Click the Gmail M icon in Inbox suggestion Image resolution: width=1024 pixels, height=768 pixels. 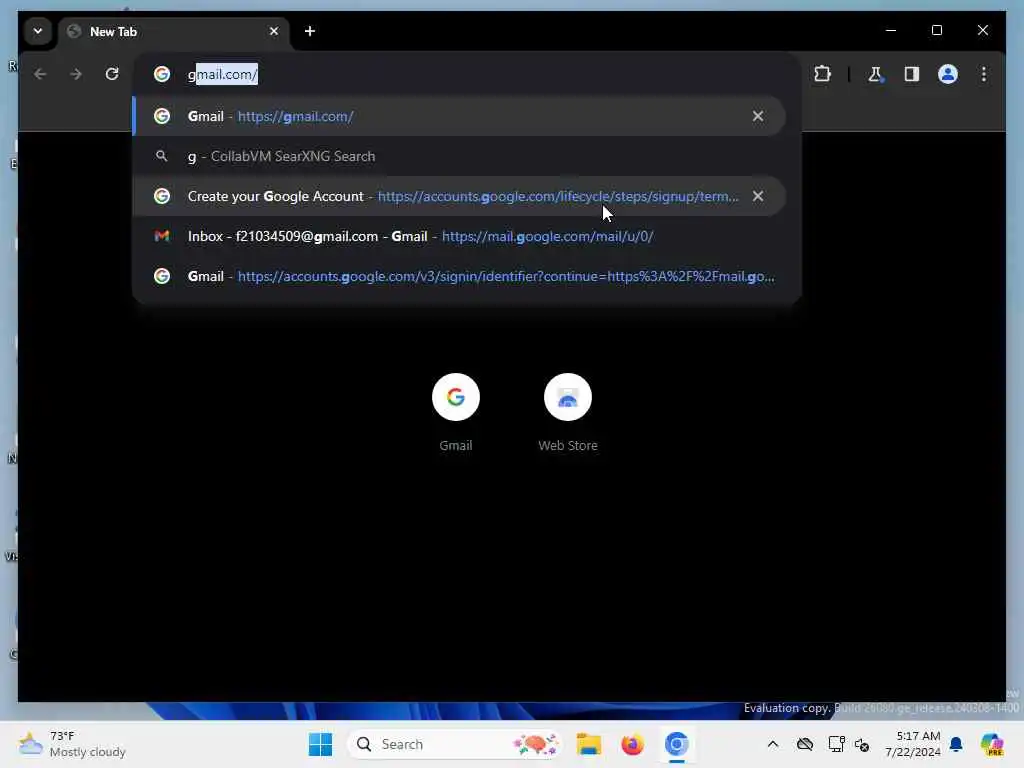point(162,236)
